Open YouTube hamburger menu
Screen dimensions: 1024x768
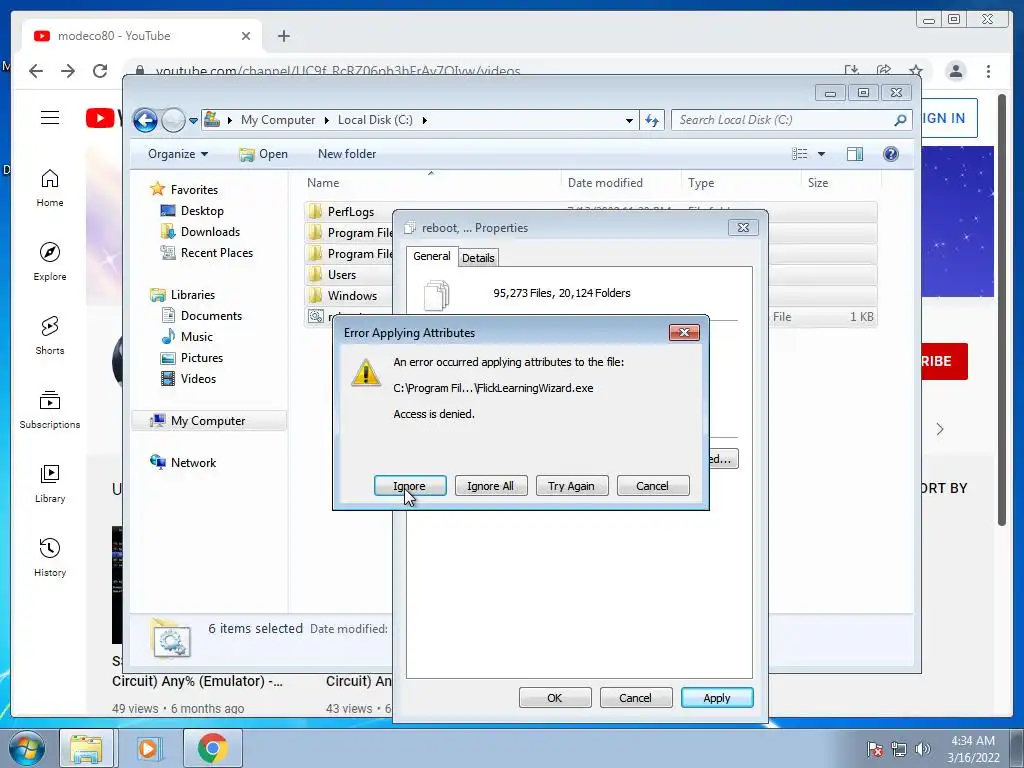click(x=50, y=118)
